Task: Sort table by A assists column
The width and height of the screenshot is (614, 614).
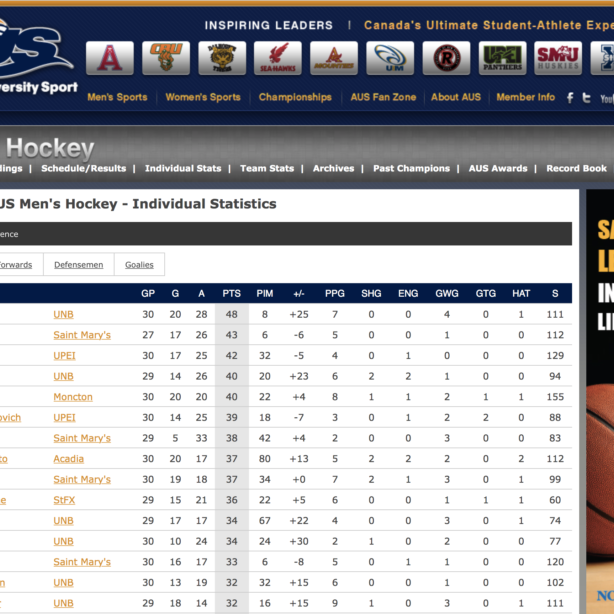Action: coord(201,294)
